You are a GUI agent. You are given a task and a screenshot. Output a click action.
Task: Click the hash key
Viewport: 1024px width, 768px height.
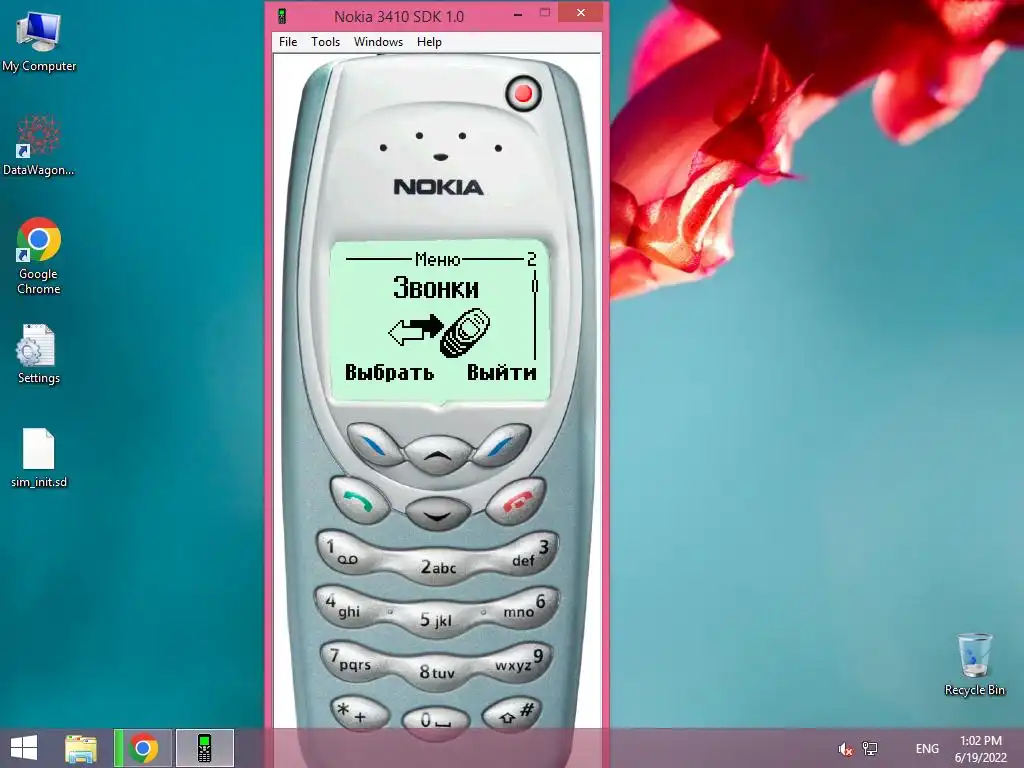tap(511, 713)
